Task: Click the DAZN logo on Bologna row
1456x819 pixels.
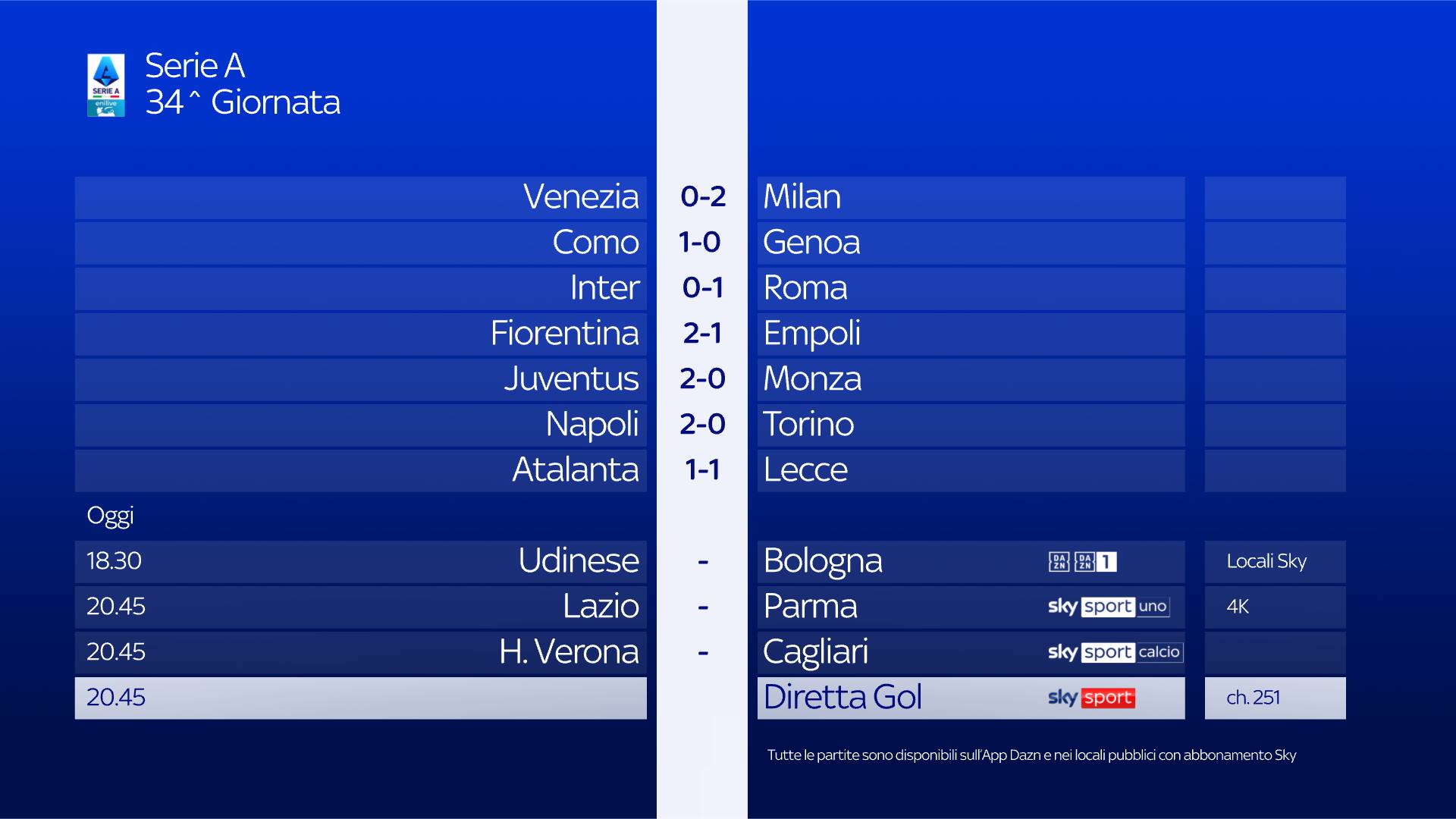Action: pos(1059,562)
